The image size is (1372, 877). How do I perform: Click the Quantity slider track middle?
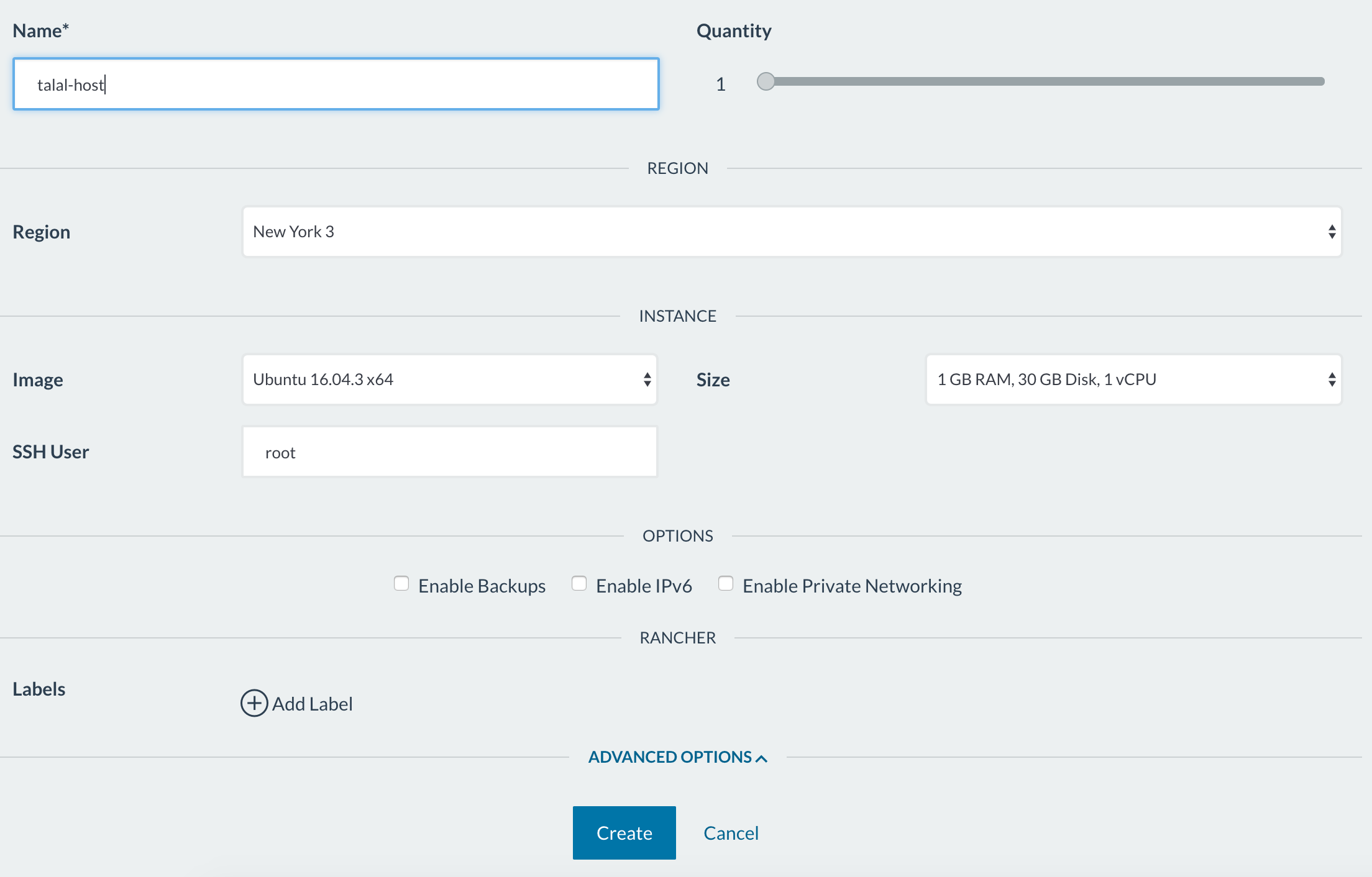tap(1044, 81)
